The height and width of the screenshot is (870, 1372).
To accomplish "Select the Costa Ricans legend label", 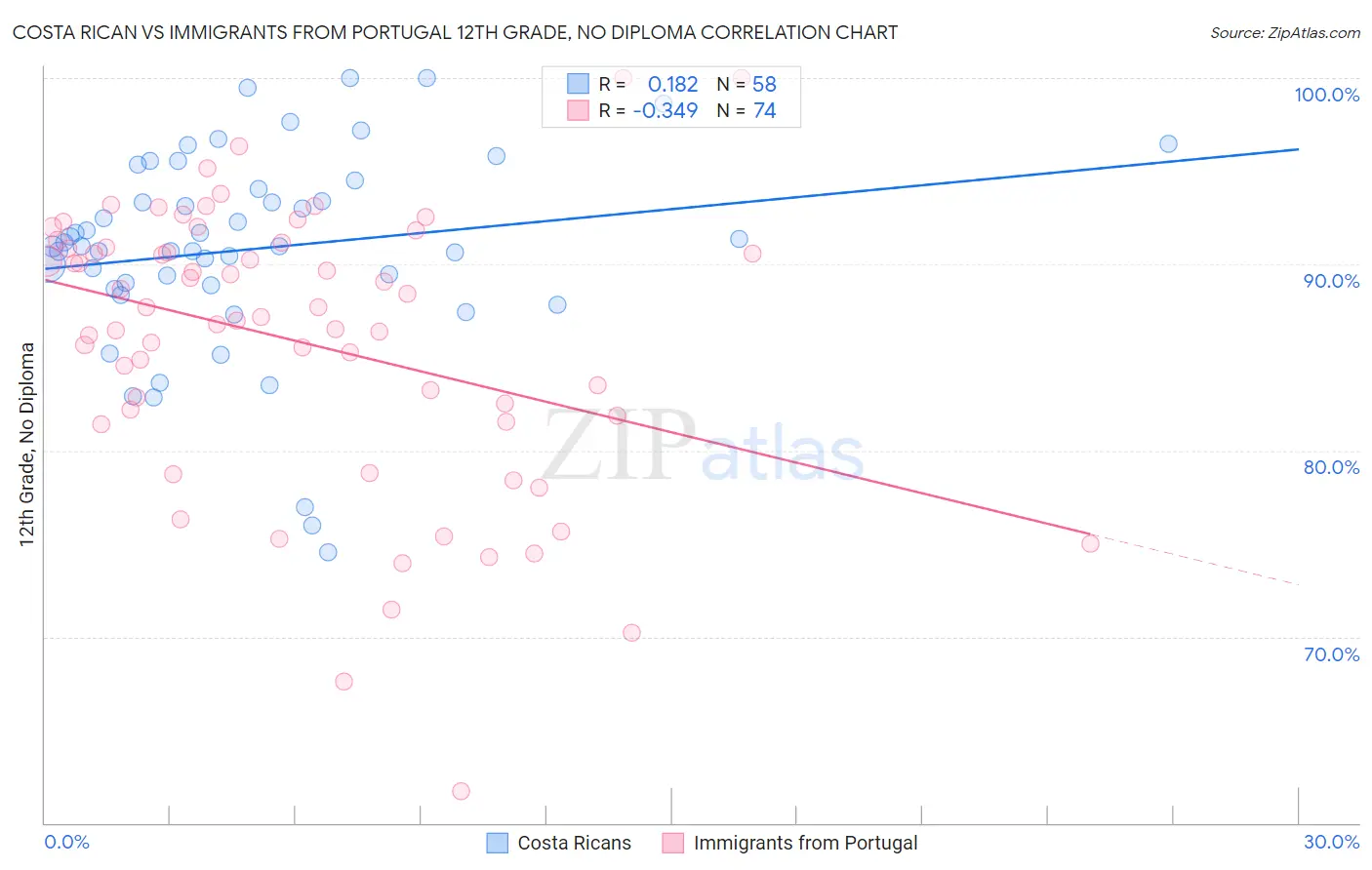I will coord(574,843).
